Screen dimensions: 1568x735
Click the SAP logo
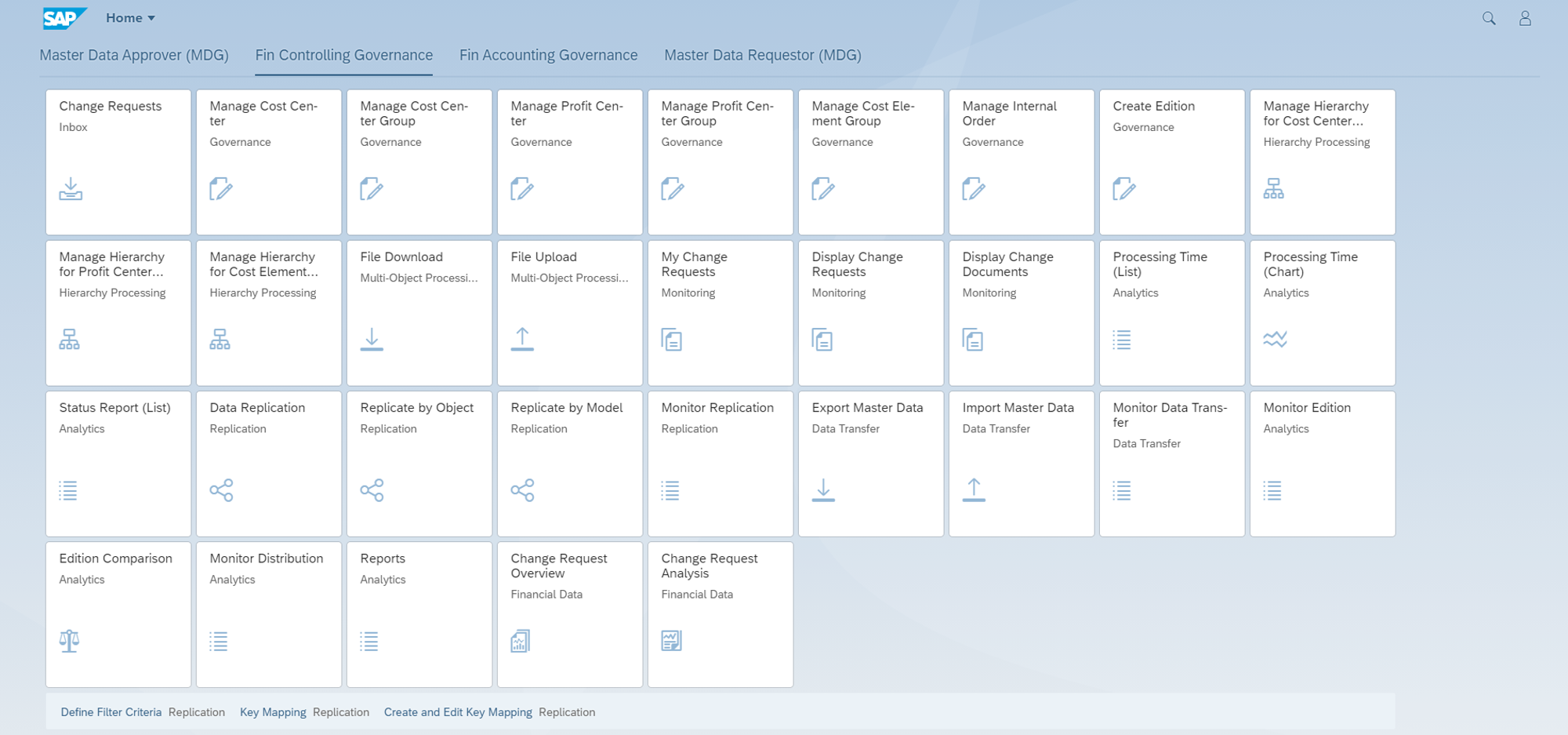[63, 16]
